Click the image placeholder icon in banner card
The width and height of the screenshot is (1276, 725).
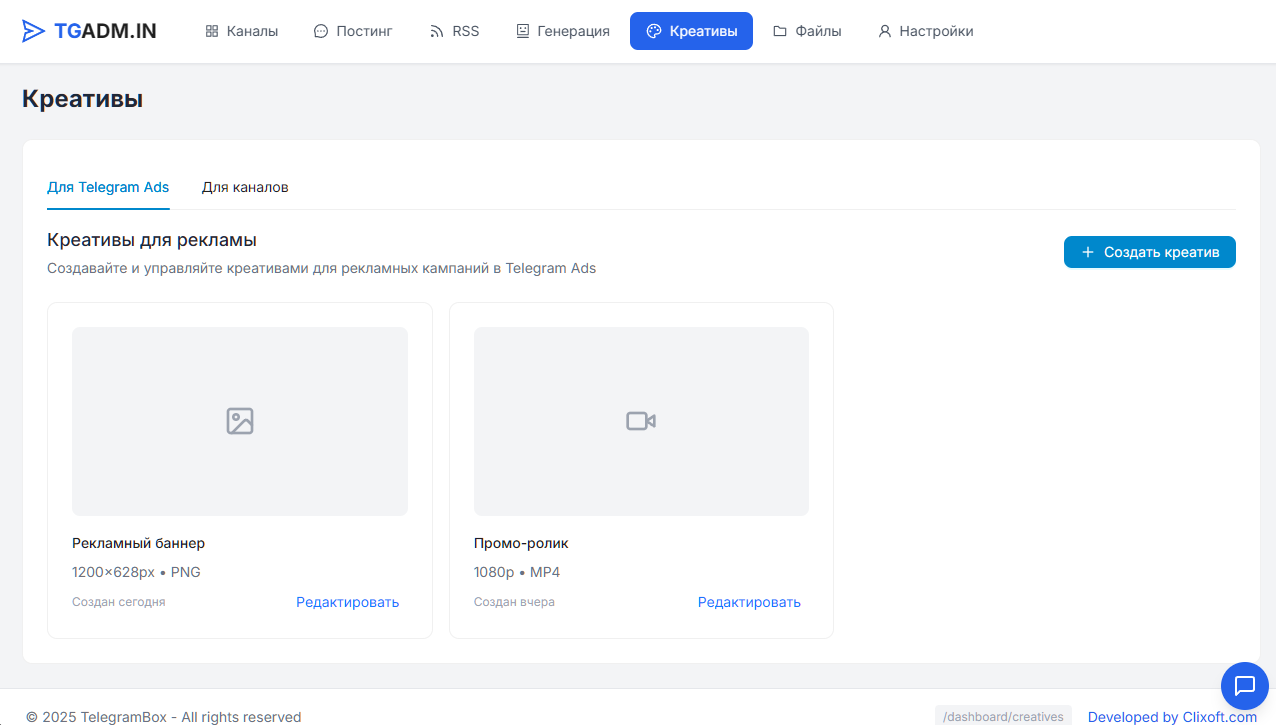(240, 421)
